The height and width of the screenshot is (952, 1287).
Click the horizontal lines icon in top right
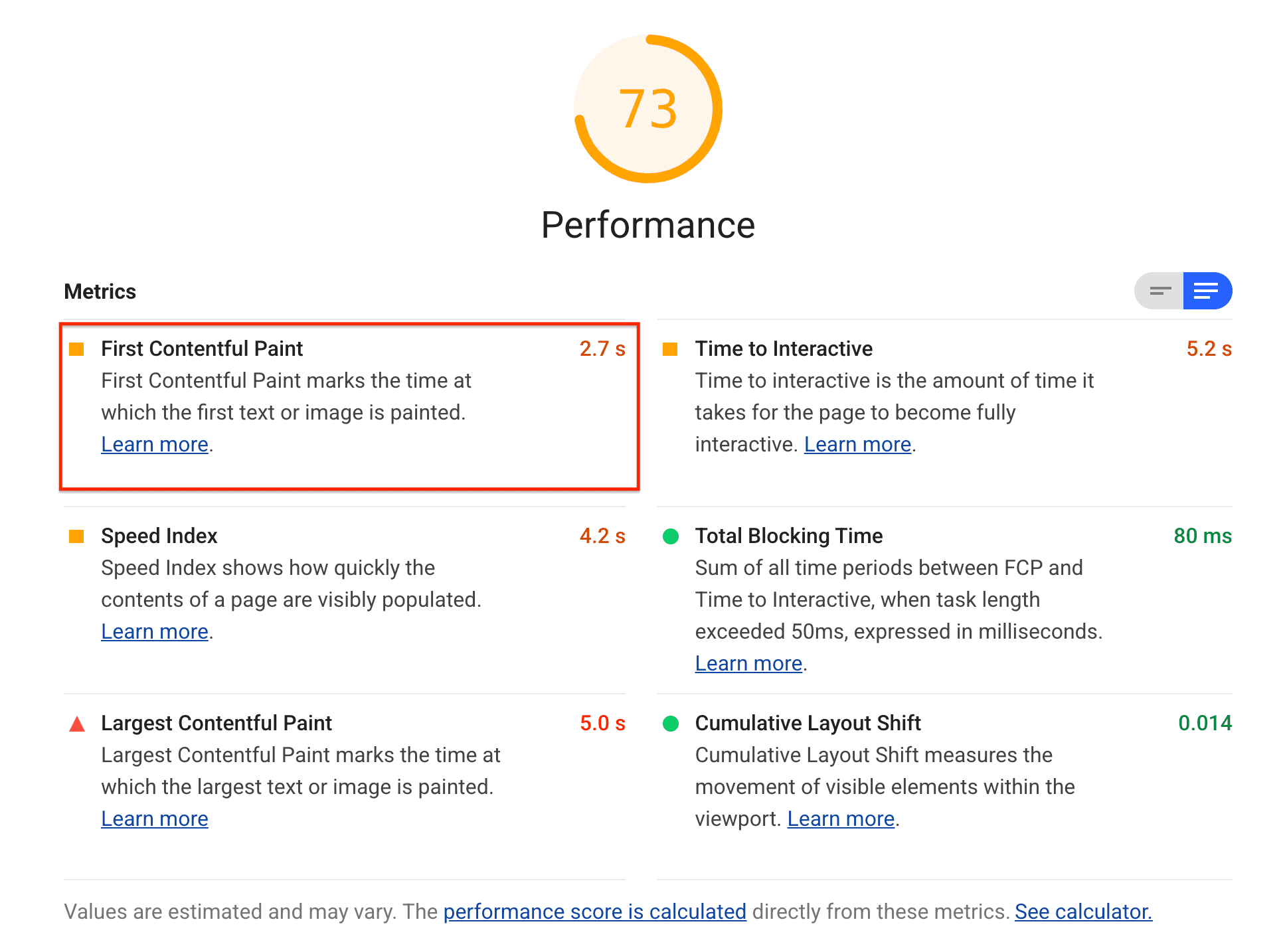coord(1160,291)
